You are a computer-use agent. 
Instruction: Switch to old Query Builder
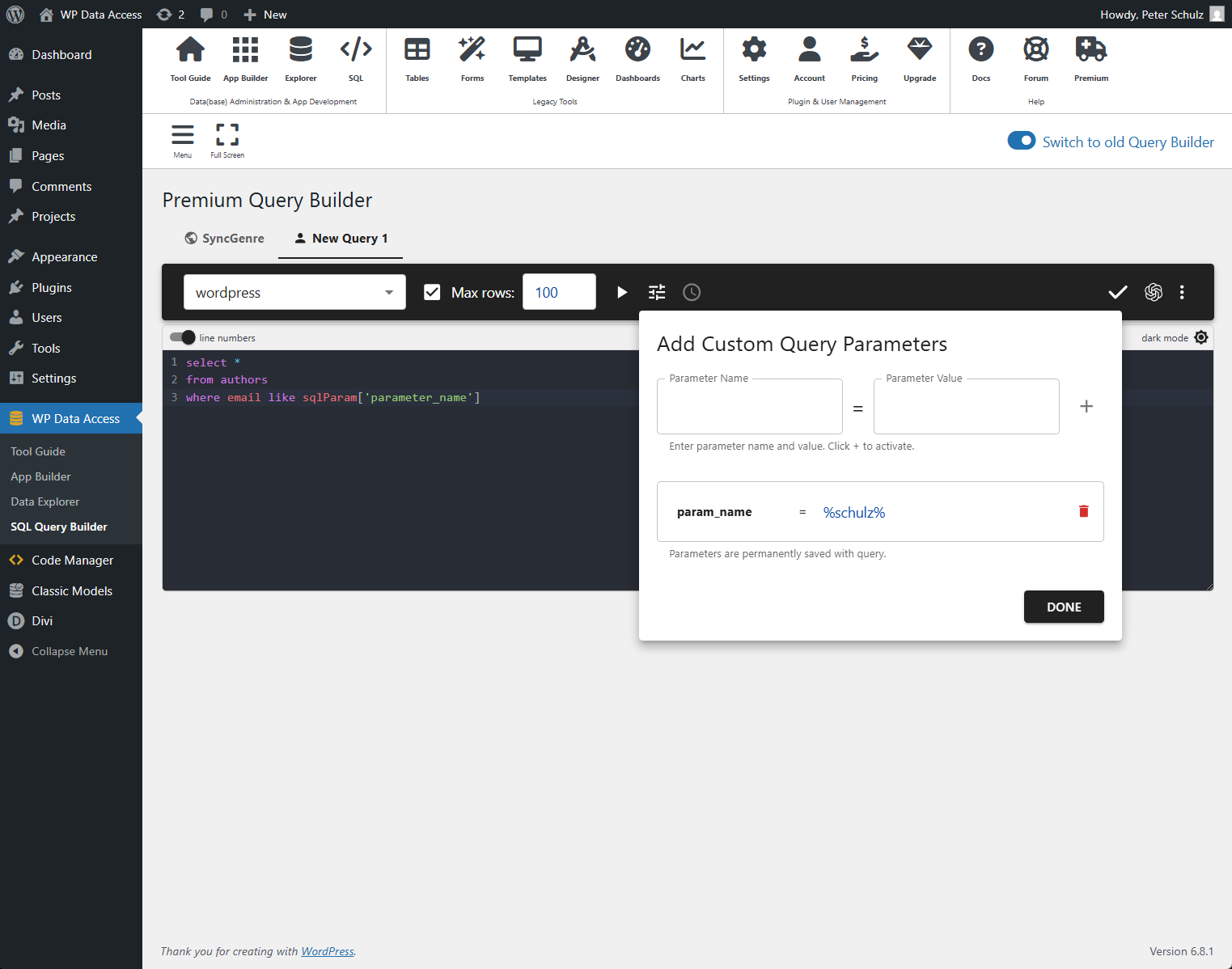[1022, 140]
